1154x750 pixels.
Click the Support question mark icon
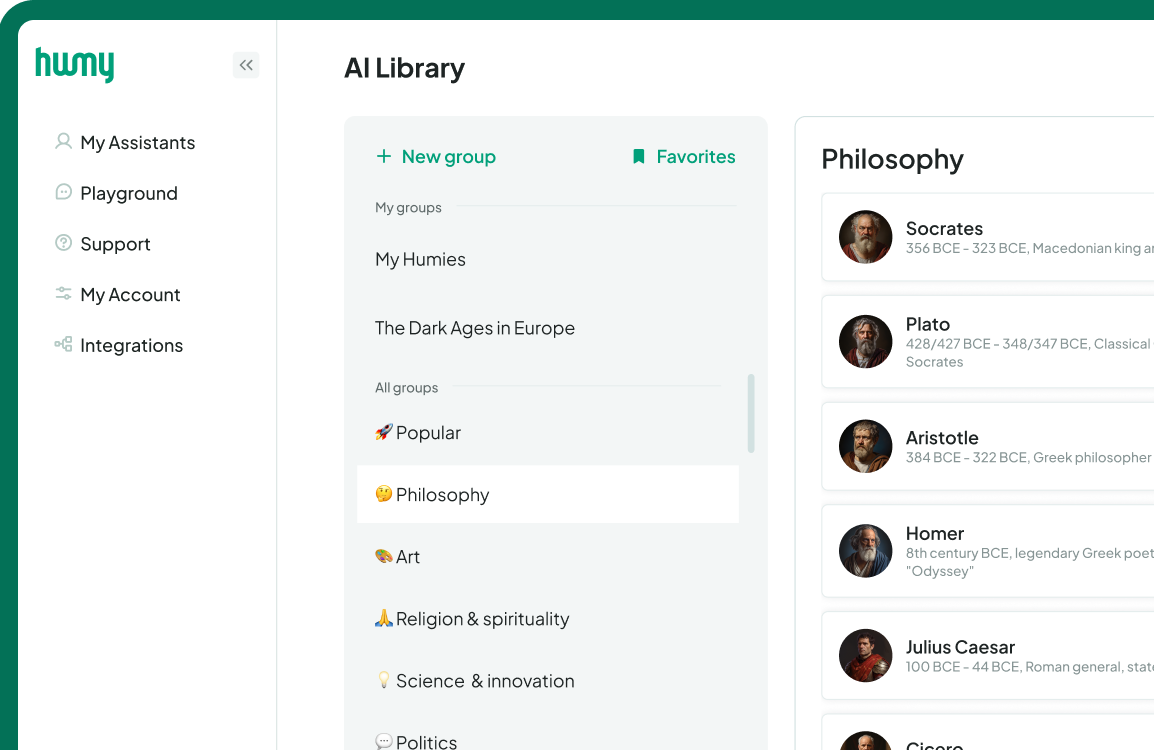(63, 244)
